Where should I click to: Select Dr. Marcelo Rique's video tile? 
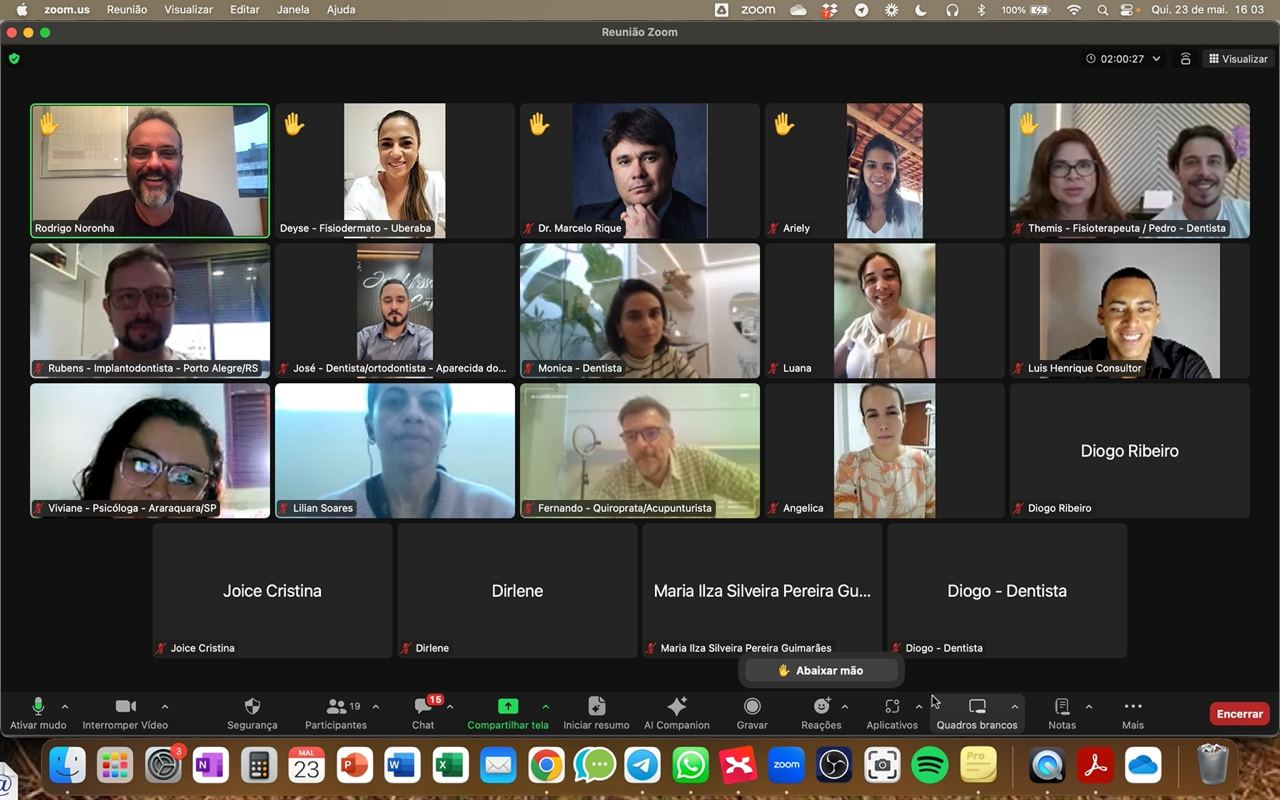(640, 170)
